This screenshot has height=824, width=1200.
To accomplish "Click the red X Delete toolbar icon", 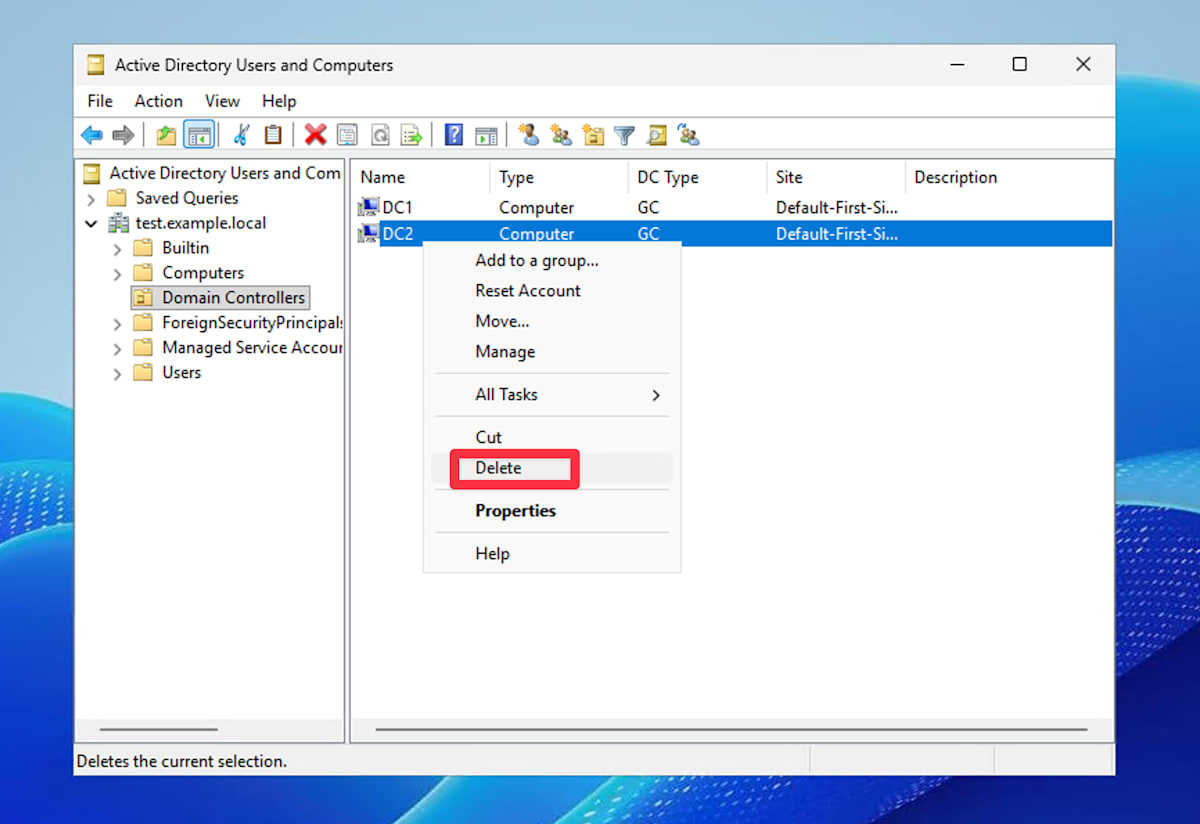I will 316,135.
